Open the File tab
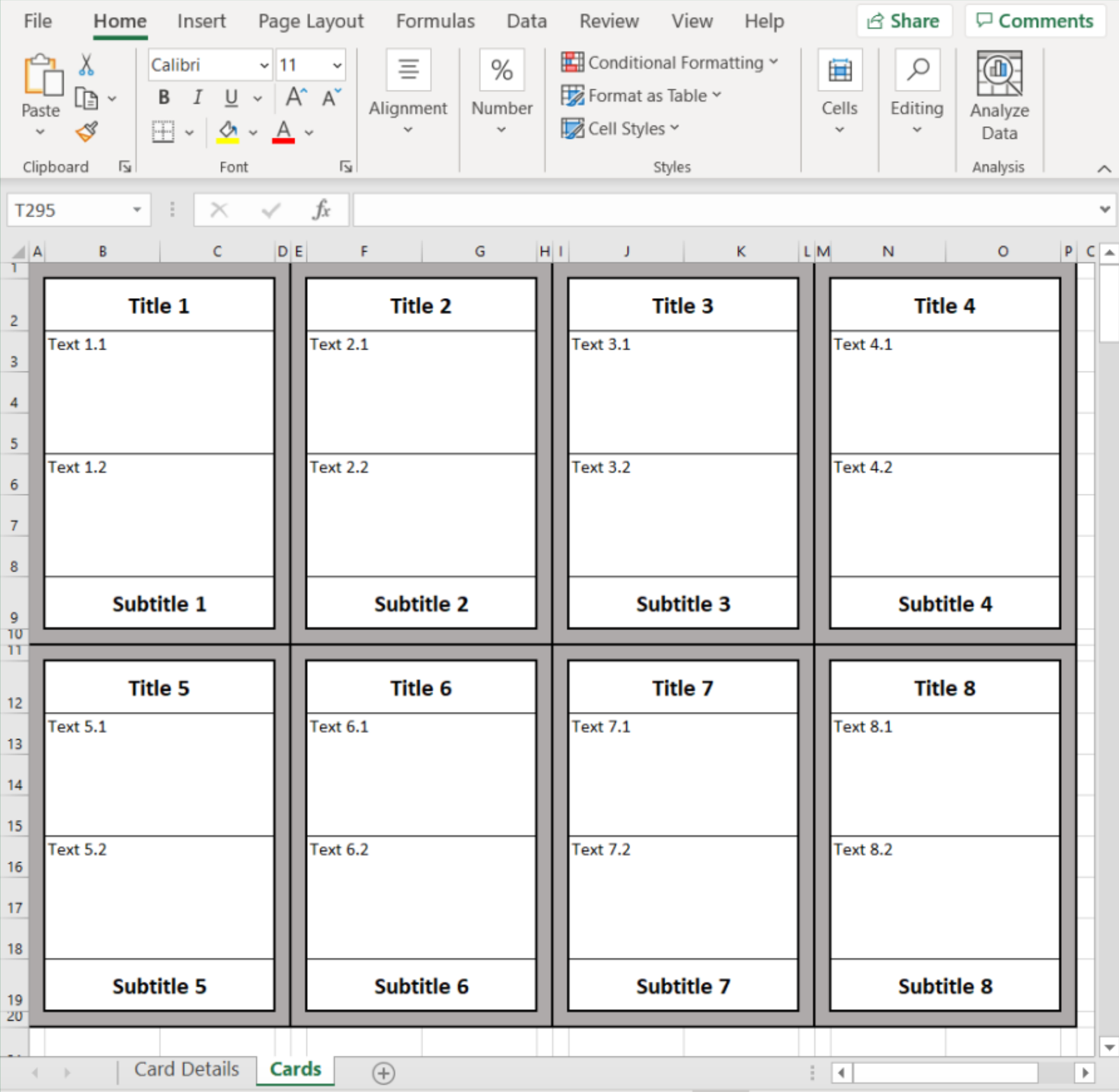Image resolution: width=1119 pixels, height=1092 pixels. click(x=38, y=21)
